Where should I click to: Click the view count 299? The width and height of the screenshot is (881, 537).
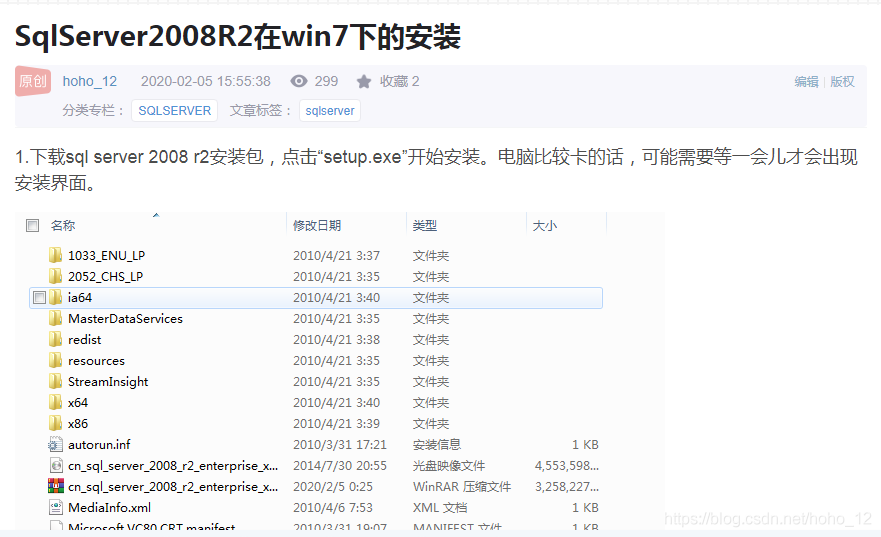(326, 81)
